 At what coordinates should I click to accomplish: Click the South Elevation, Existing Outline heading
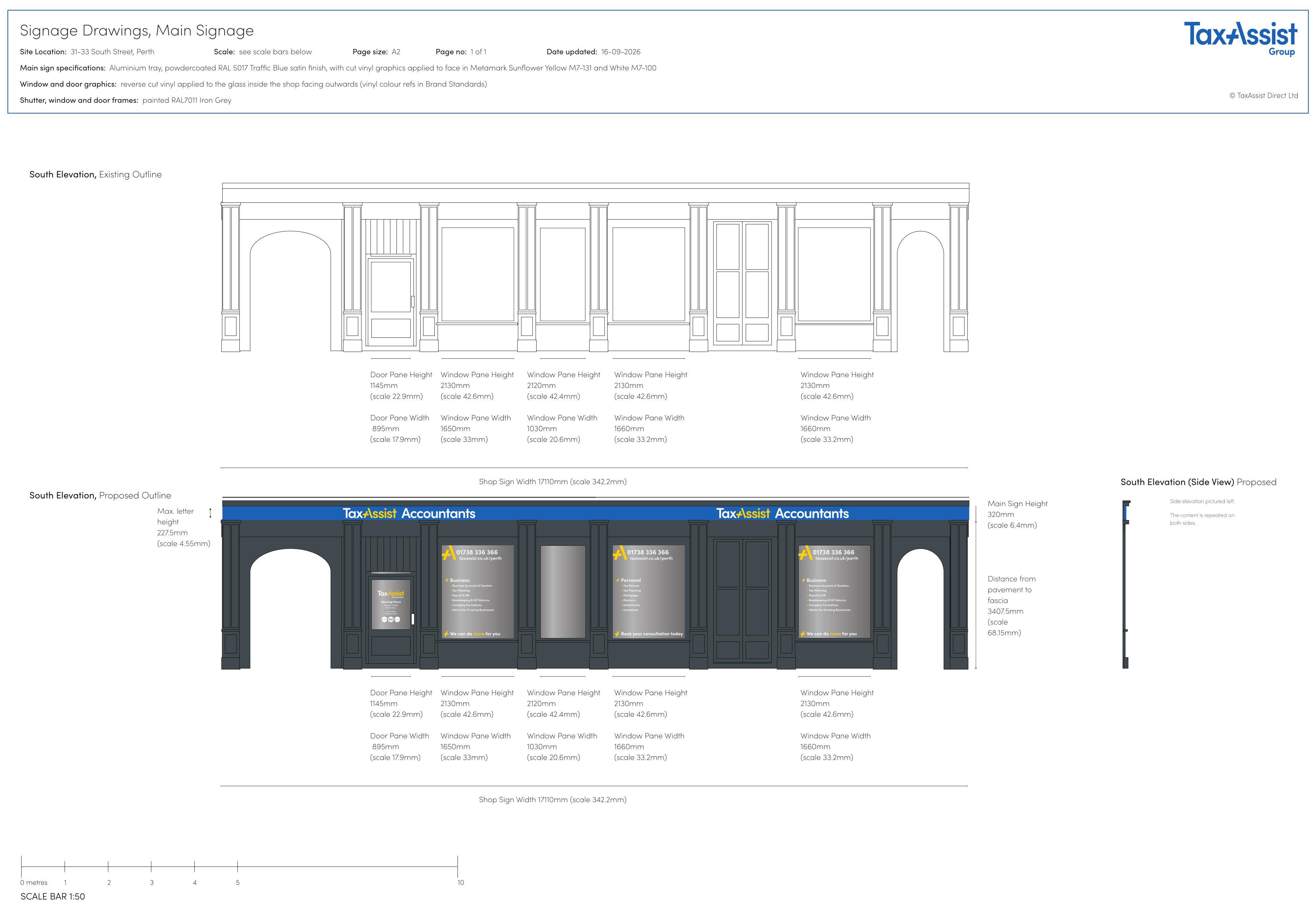tap(96, 174)
